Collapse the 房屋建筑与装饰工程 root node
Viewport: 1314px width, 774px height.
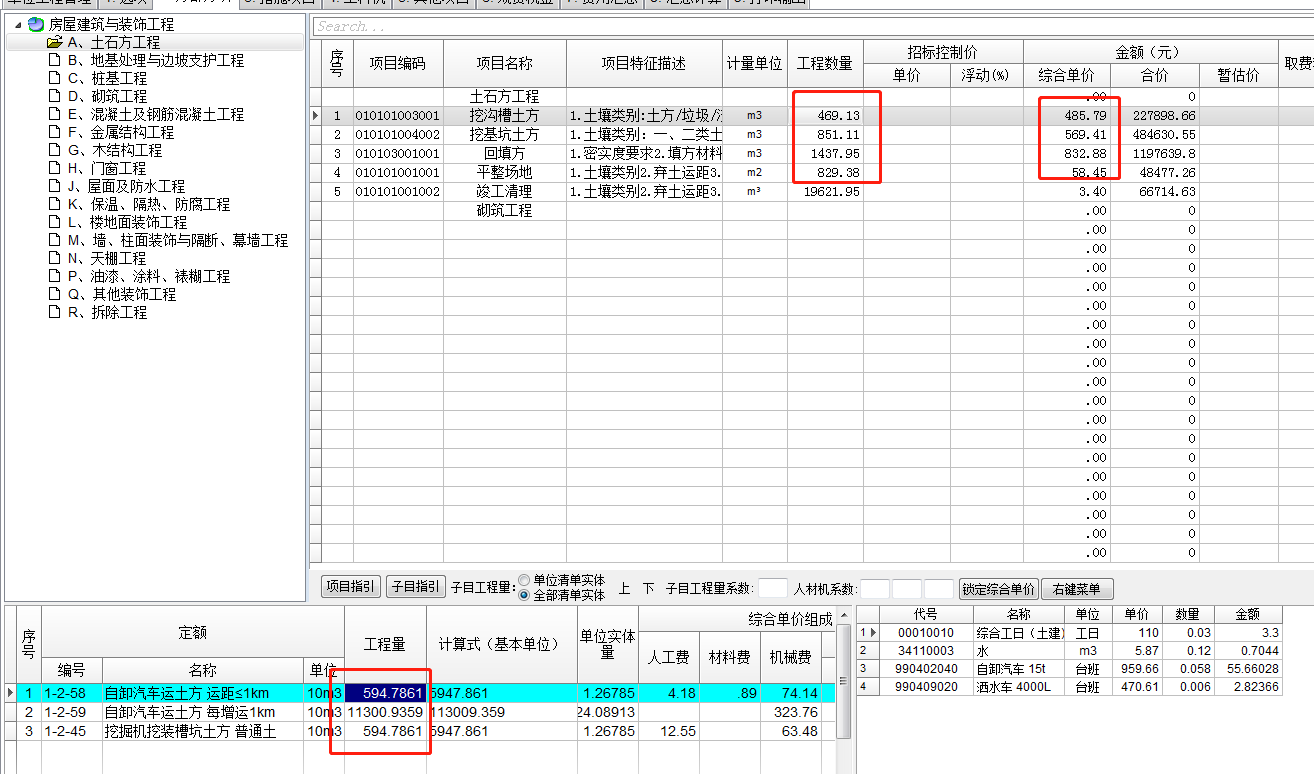tap(17, 24)
